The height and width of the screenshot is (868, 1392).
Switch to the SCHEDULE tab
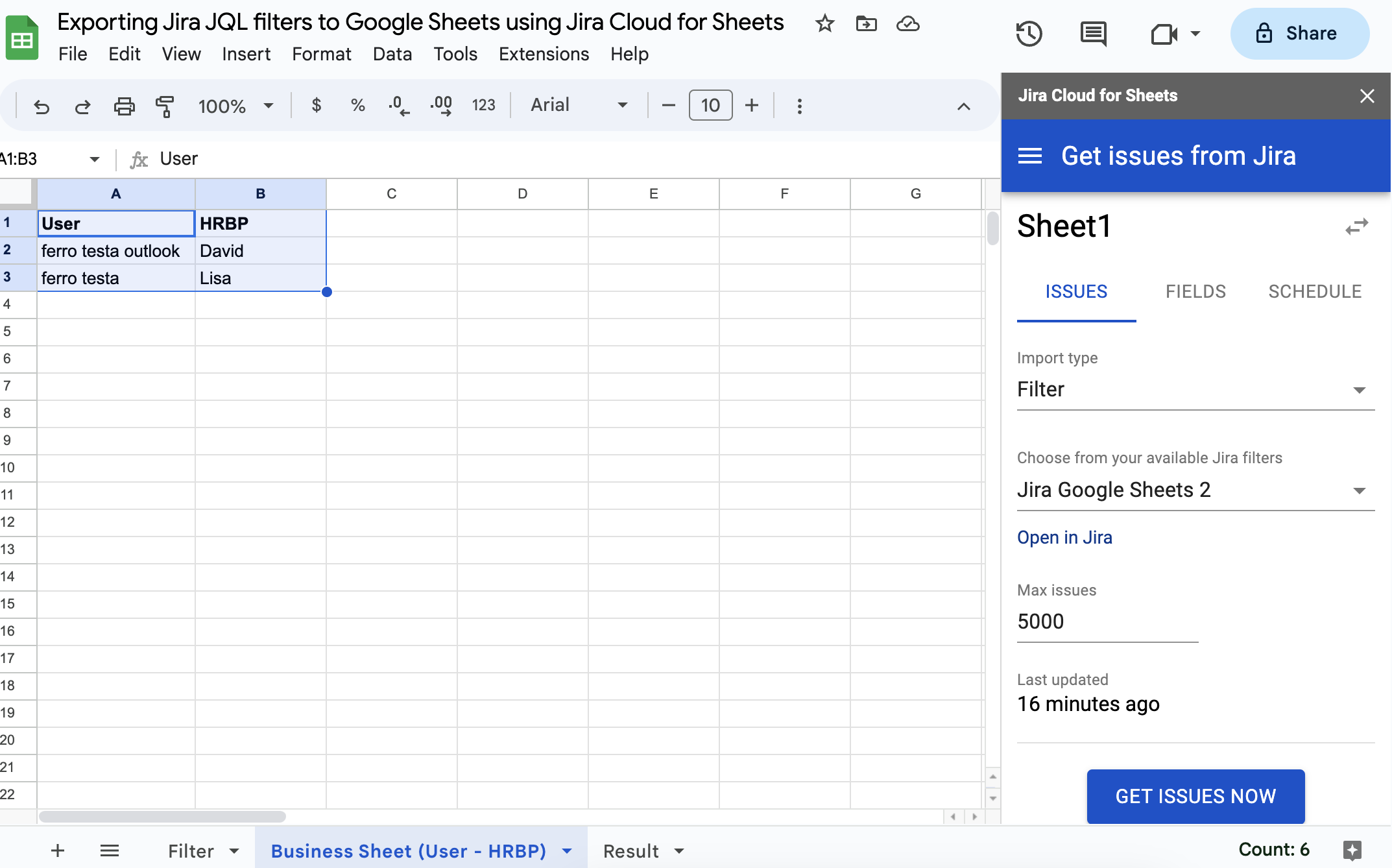tap(1315, 292)
